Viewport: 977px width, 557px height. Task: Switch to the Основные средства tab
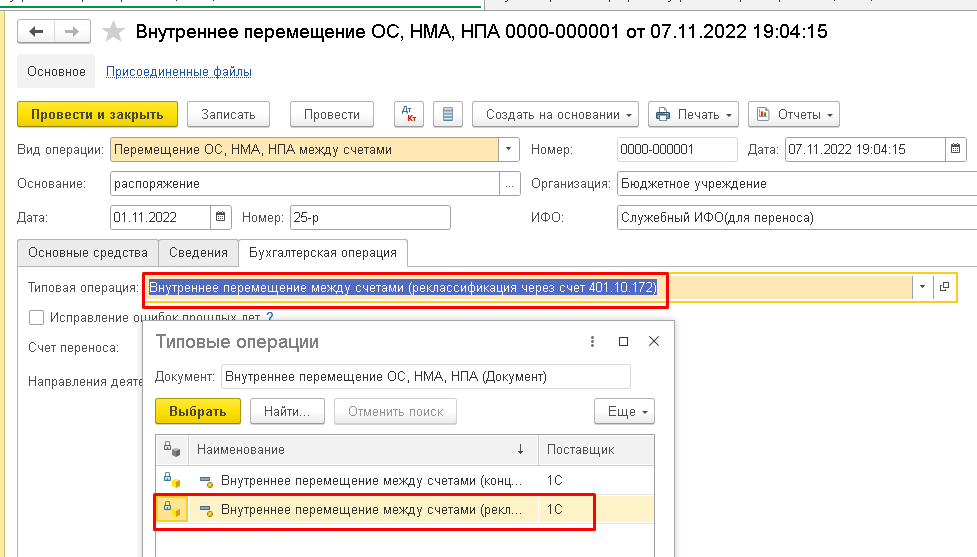click(88, 253)
